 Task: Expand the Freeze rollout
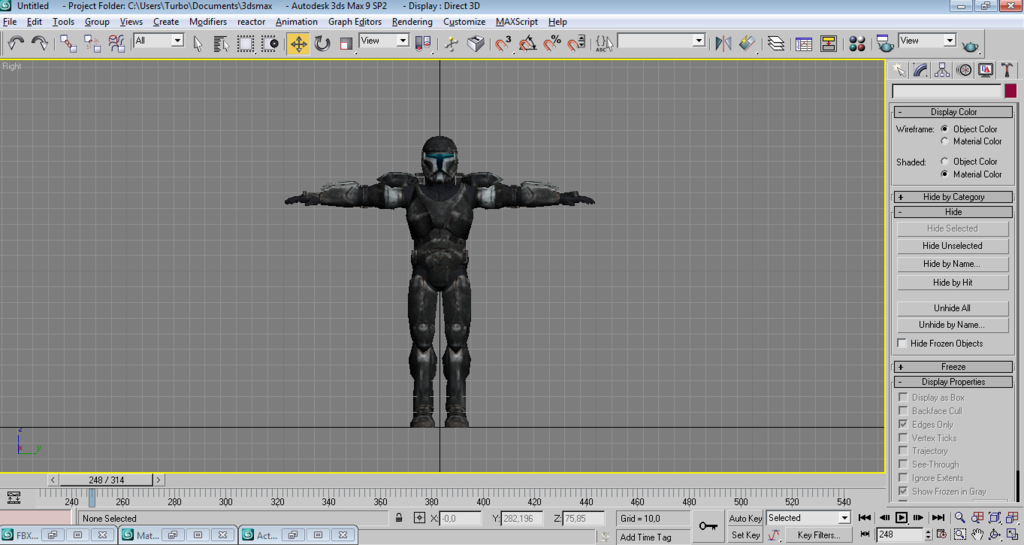pyautogui.click(x=953, y=367)
